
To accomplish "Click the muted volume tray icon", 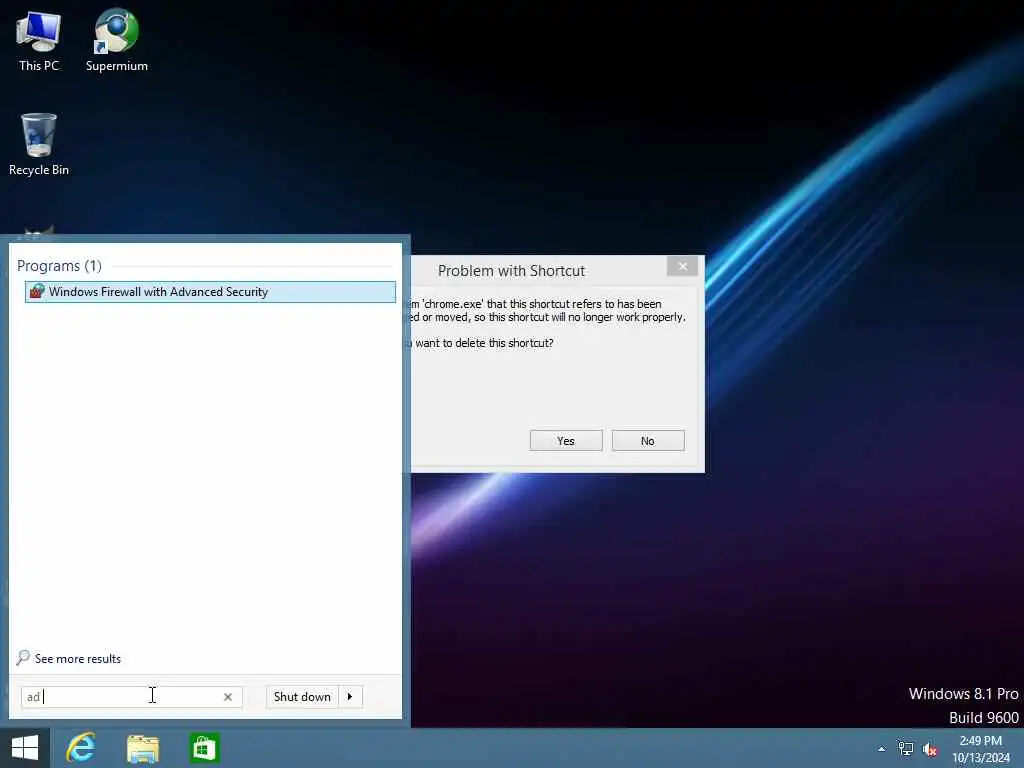I will [x=930, y=749].
